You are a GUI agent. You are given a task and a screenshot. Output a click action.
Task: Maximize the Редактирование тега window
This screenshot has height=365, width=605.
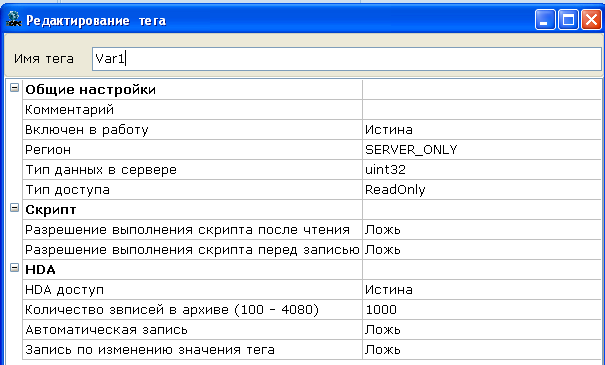pos(568,20)
